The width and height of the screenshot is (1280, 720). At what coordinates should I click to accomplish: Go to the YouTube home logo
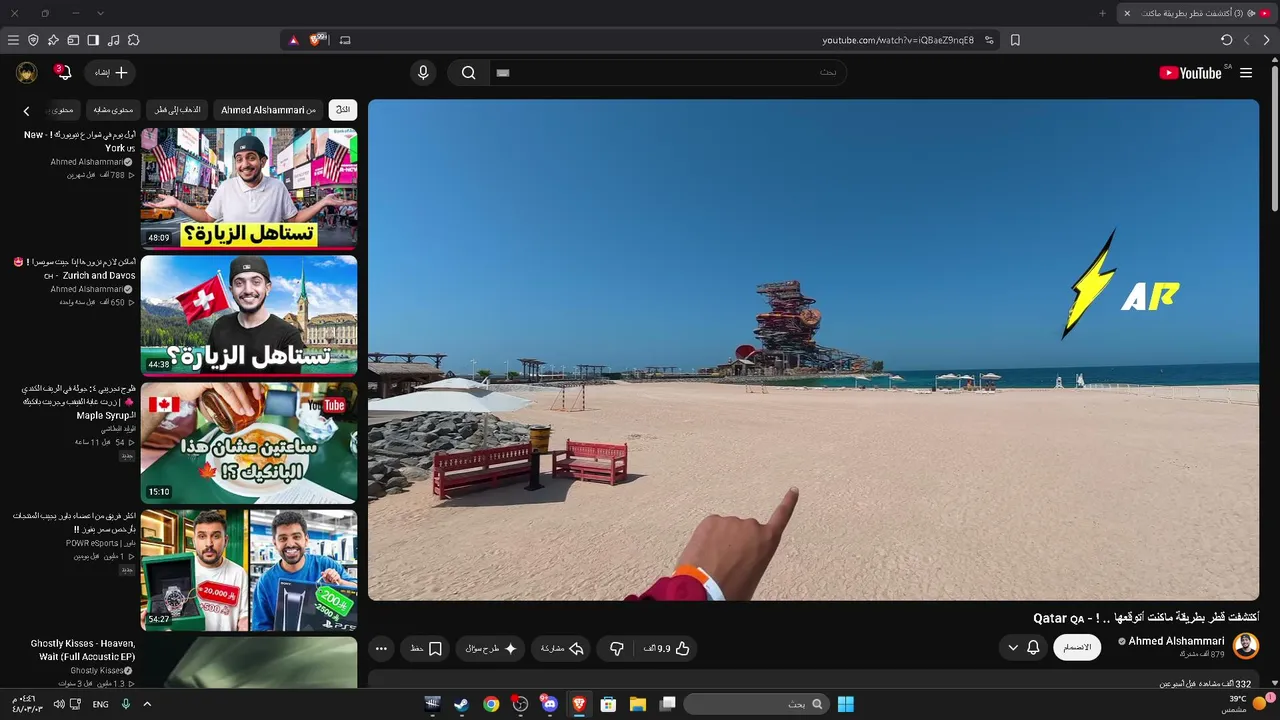[x=1190, y=73]
